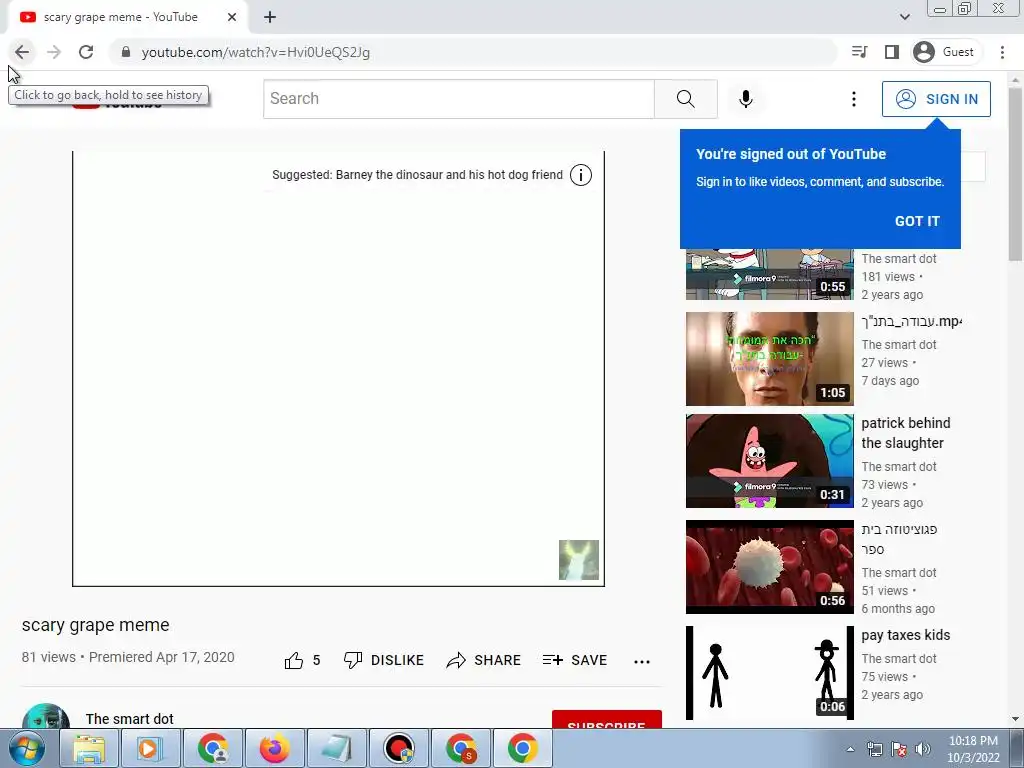Screen dimensions: 1024x768
Task: Click the volume speaker tray icon
Action: pos(923,749)
